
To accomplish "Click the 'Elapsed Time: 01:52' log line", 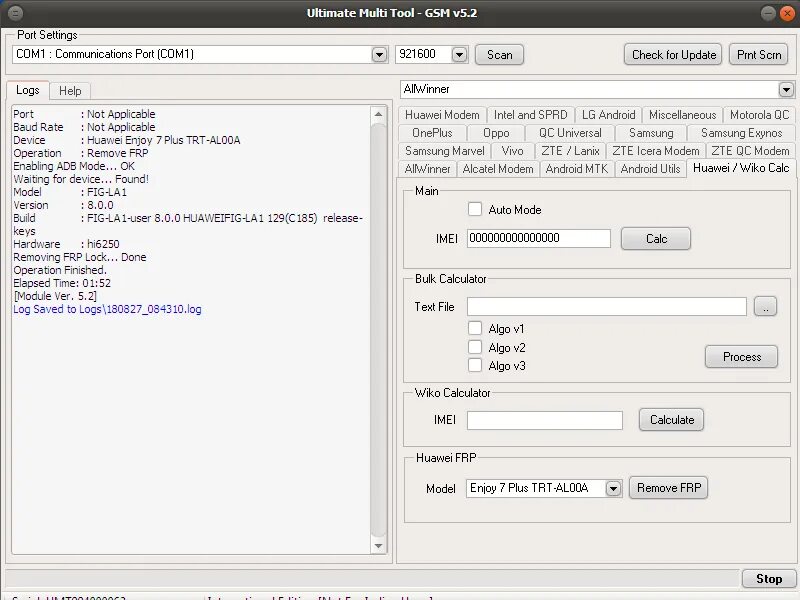I will pyautogui.click(x=62, y=283).
